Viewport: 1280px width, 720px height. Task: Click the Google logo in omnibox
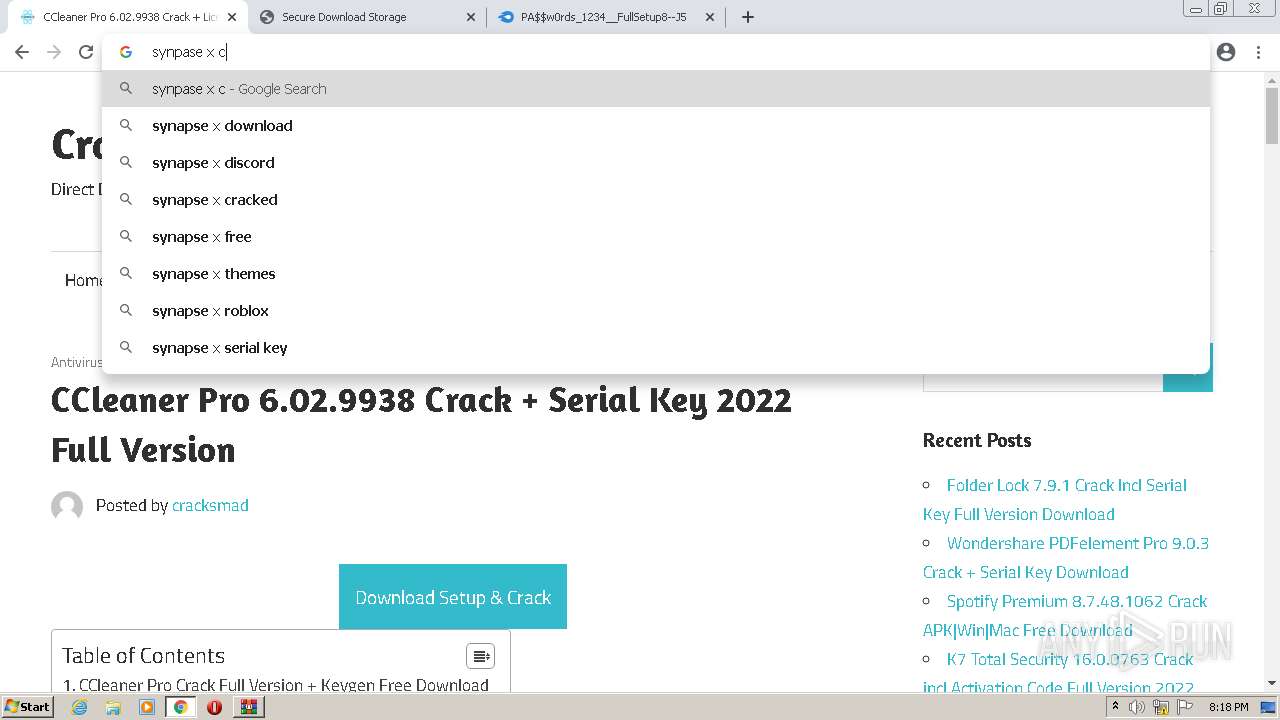(x=126, y=52)
